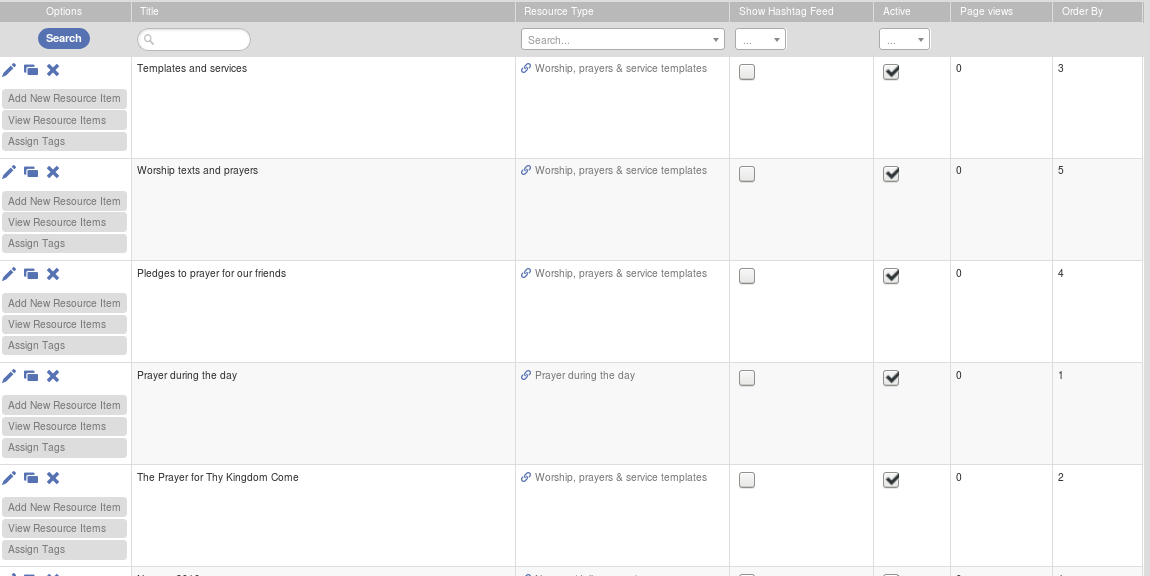1150x576 pixels.
Task: Sort by the Order By column header
Action: [x=1082, y=12]
